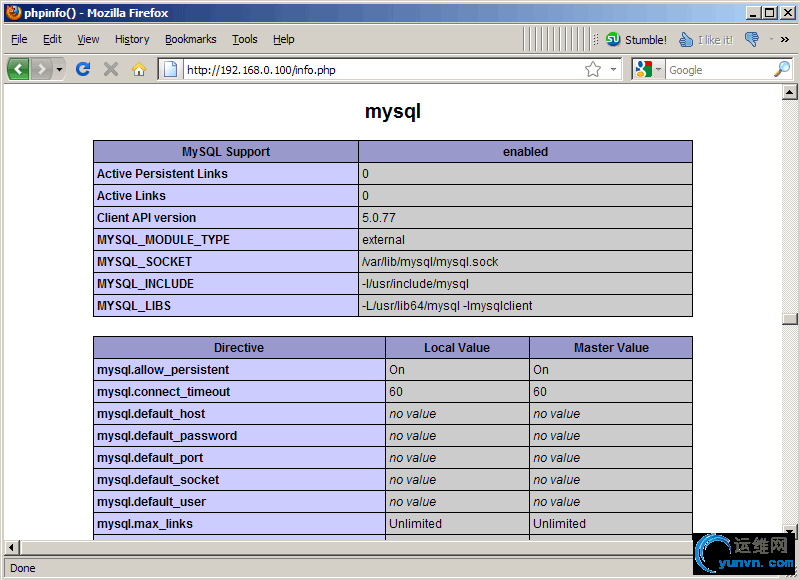The image size is (800, 580).
Task: Click the horizontal scrollbar left arrow
Action: tap(12, 548)
